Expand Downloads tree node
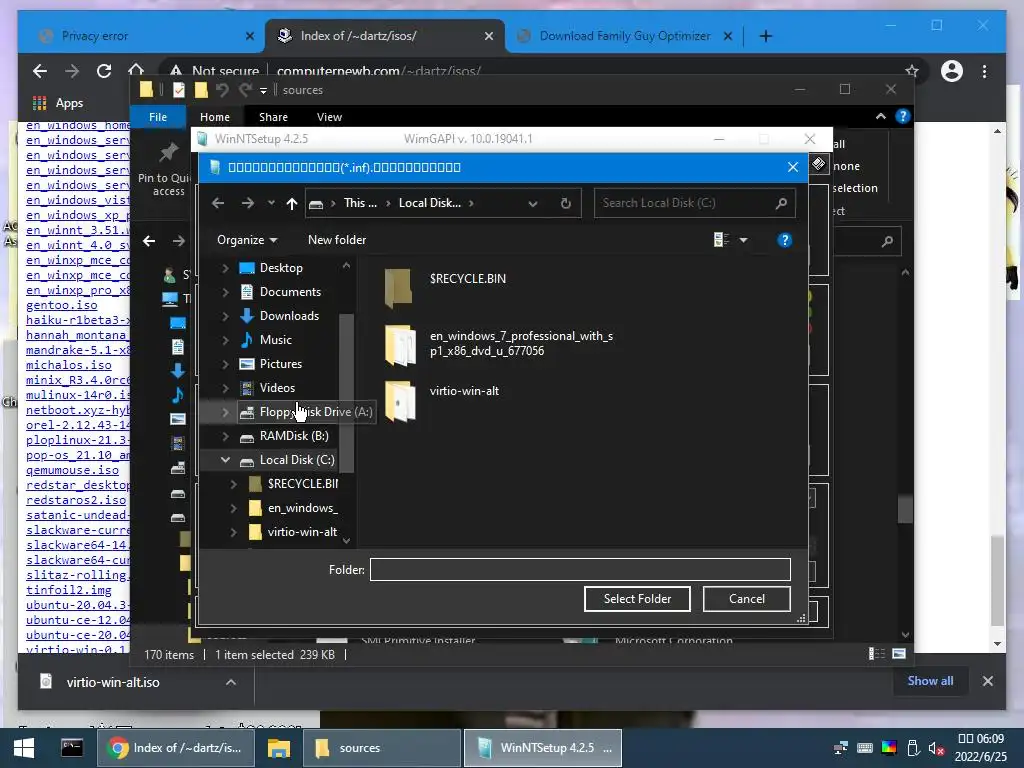The image size is (1024, 768). point(225,316)
